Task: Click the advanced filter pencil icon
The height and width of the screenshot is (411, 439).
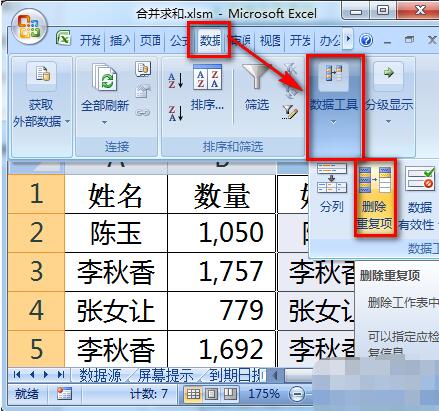Action: [290, 112]
